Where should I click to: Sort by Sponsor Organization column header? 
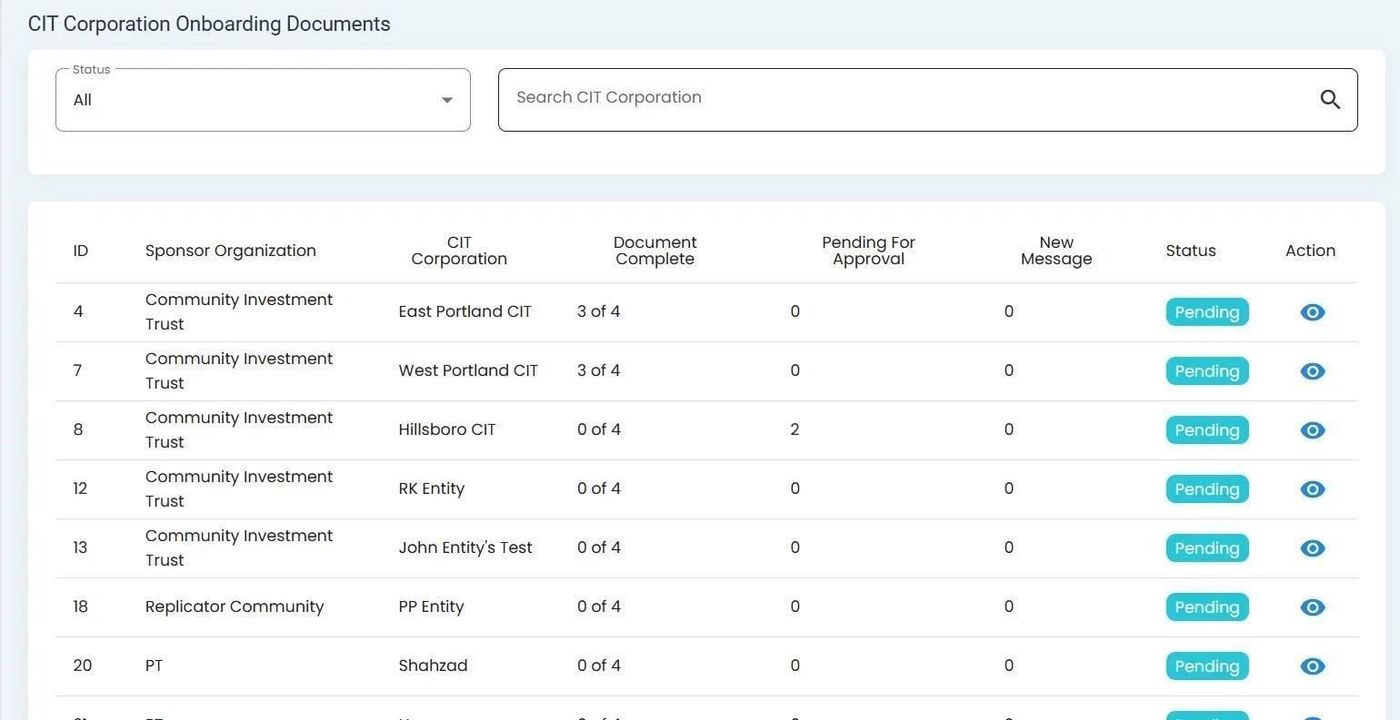(x=230, y=251)
